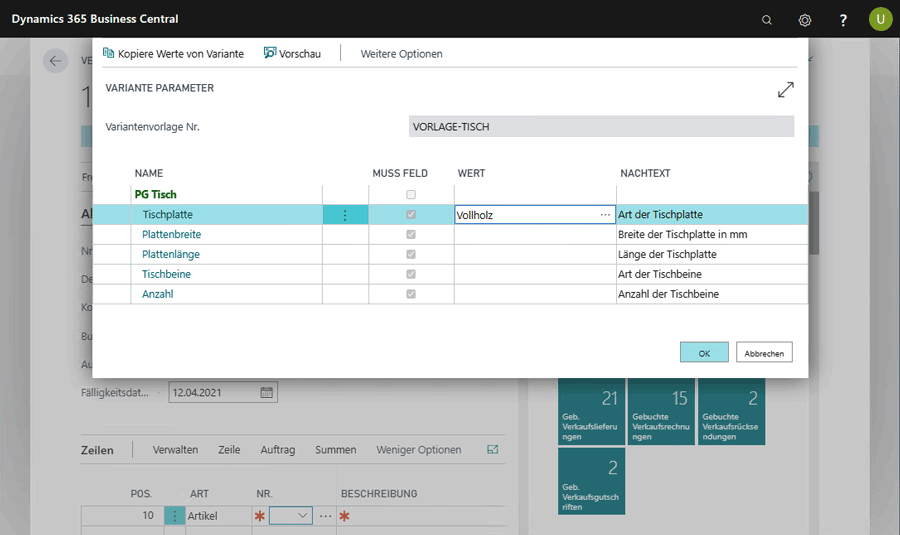900x535 pixels.
Task: Open the settings gear icon
Action: [805, 20]
